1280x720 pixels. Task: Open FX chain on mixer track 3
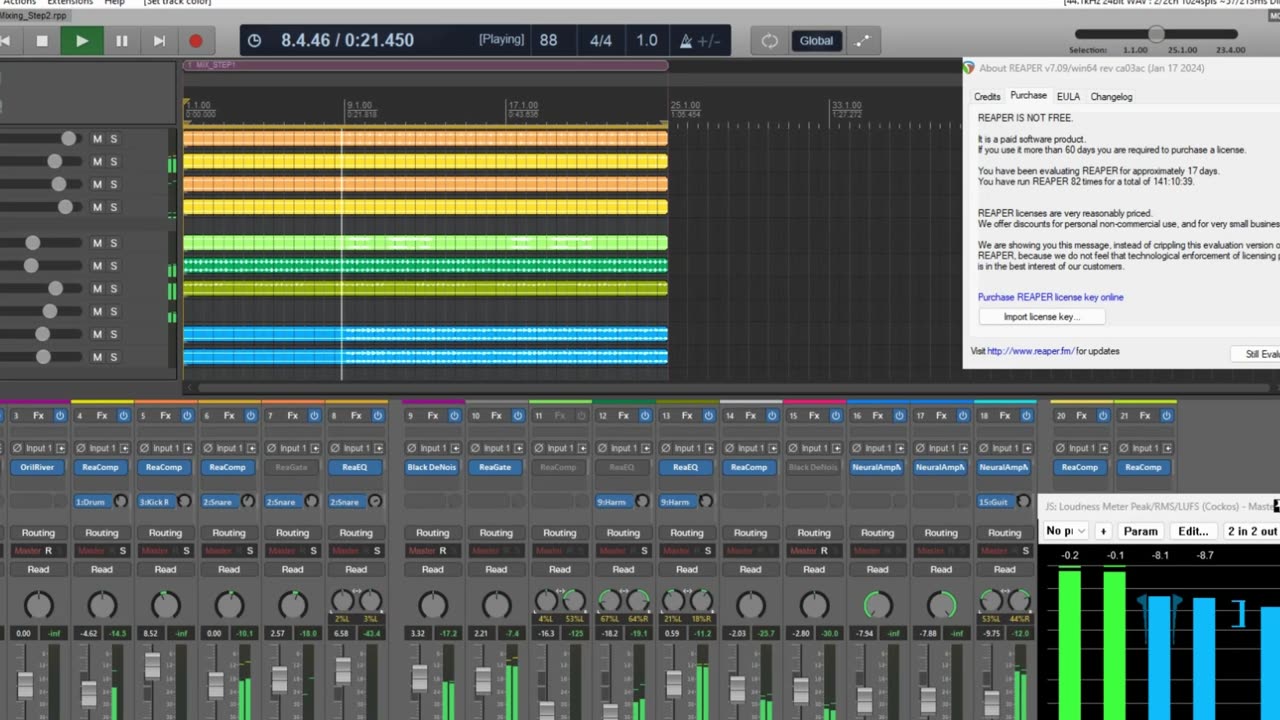(38, 415)
